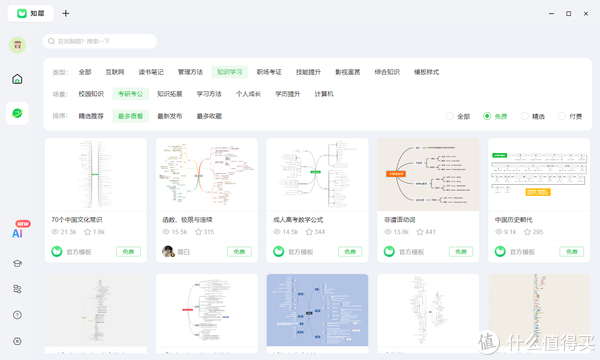Click the user avatar at sidebar top

[x=17, y=45]
